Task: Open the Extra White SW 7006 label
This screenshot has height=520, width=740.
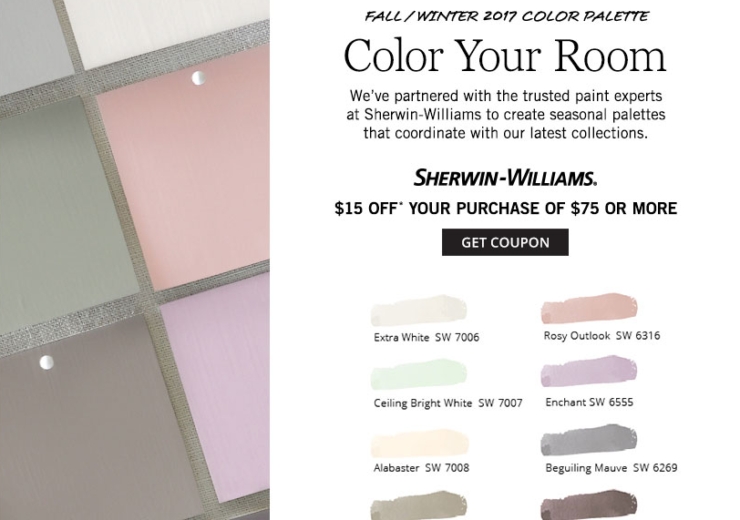Action: pos(426,337)
